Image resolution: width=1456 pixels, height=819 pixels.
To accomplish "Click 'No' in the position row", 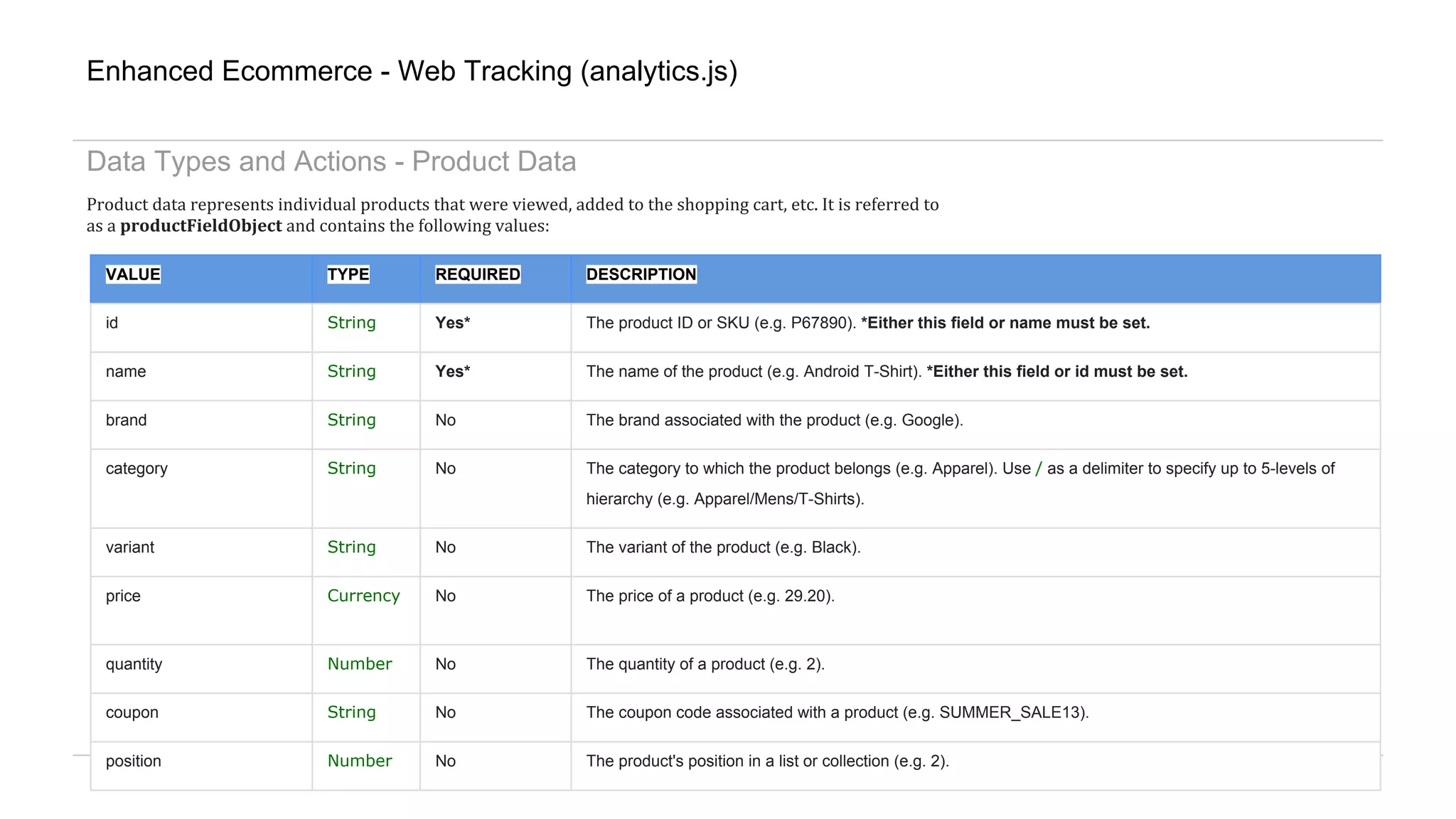I will tap(446, 761).
